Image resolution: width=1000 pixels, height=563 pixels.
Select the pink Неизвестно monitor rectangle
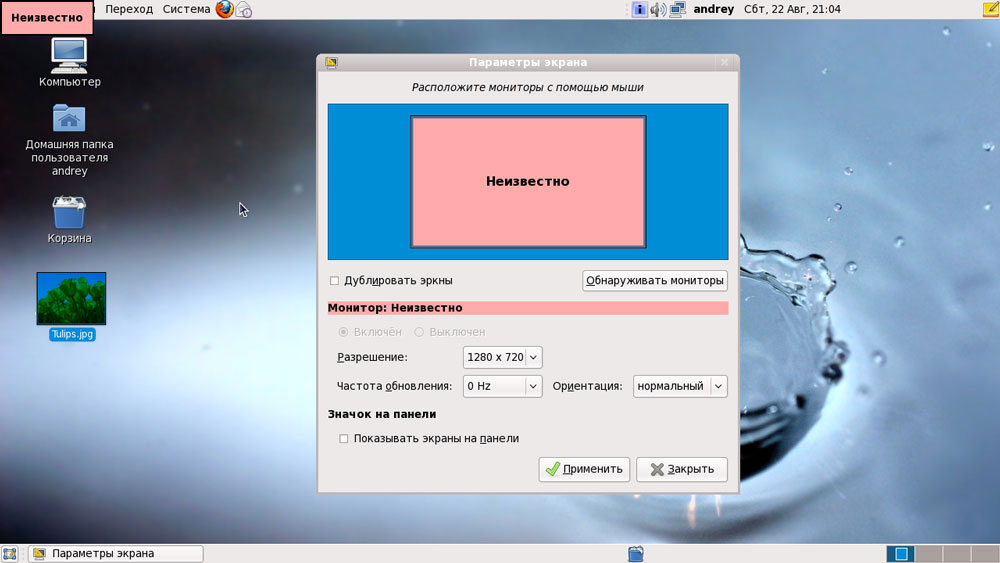pyautogui.click(x=528, y=182)
